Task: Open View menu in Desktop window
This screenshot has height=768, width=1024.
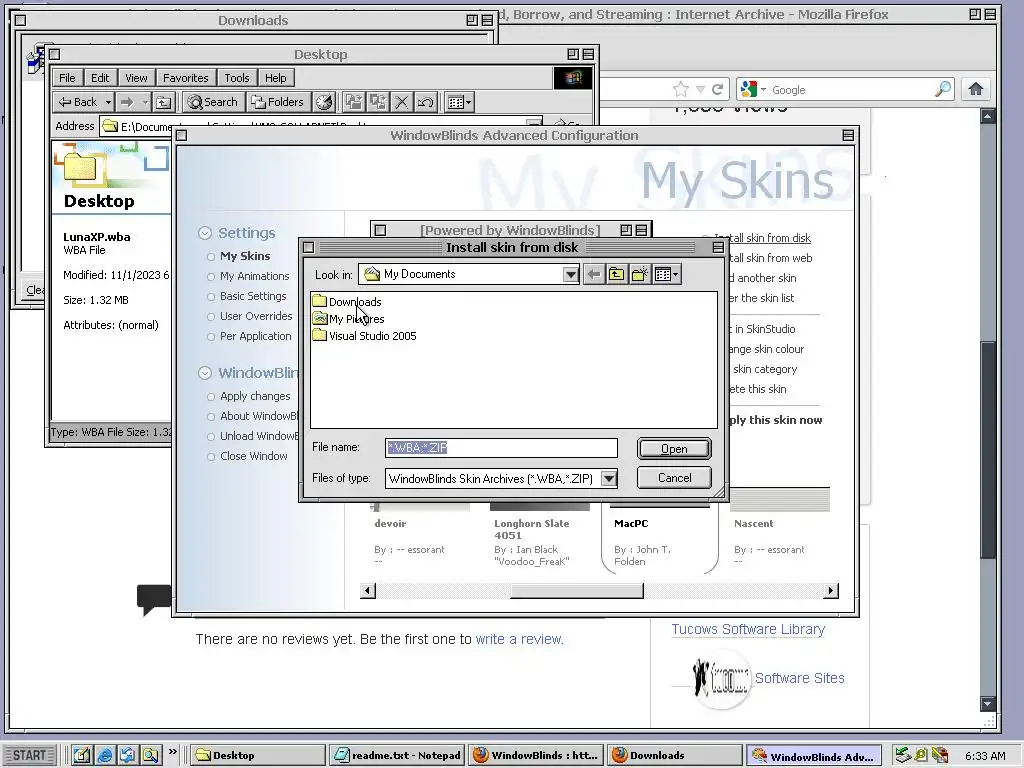Action: (x=136, y=78)
